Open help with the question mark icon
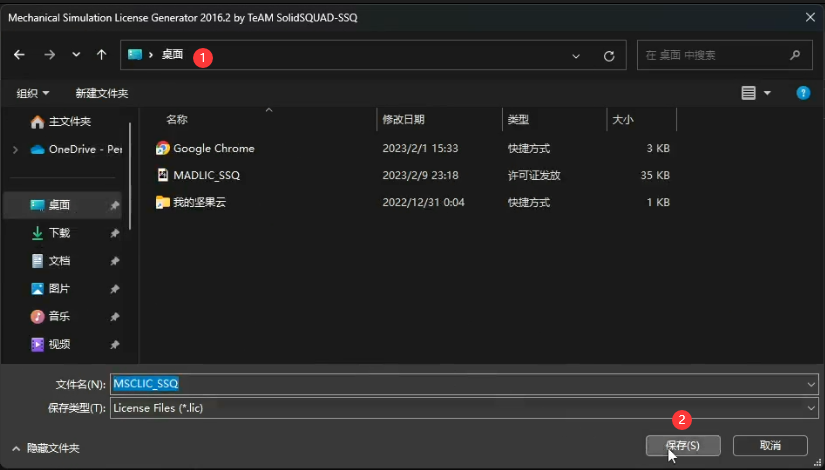 (x=803, y=93)
